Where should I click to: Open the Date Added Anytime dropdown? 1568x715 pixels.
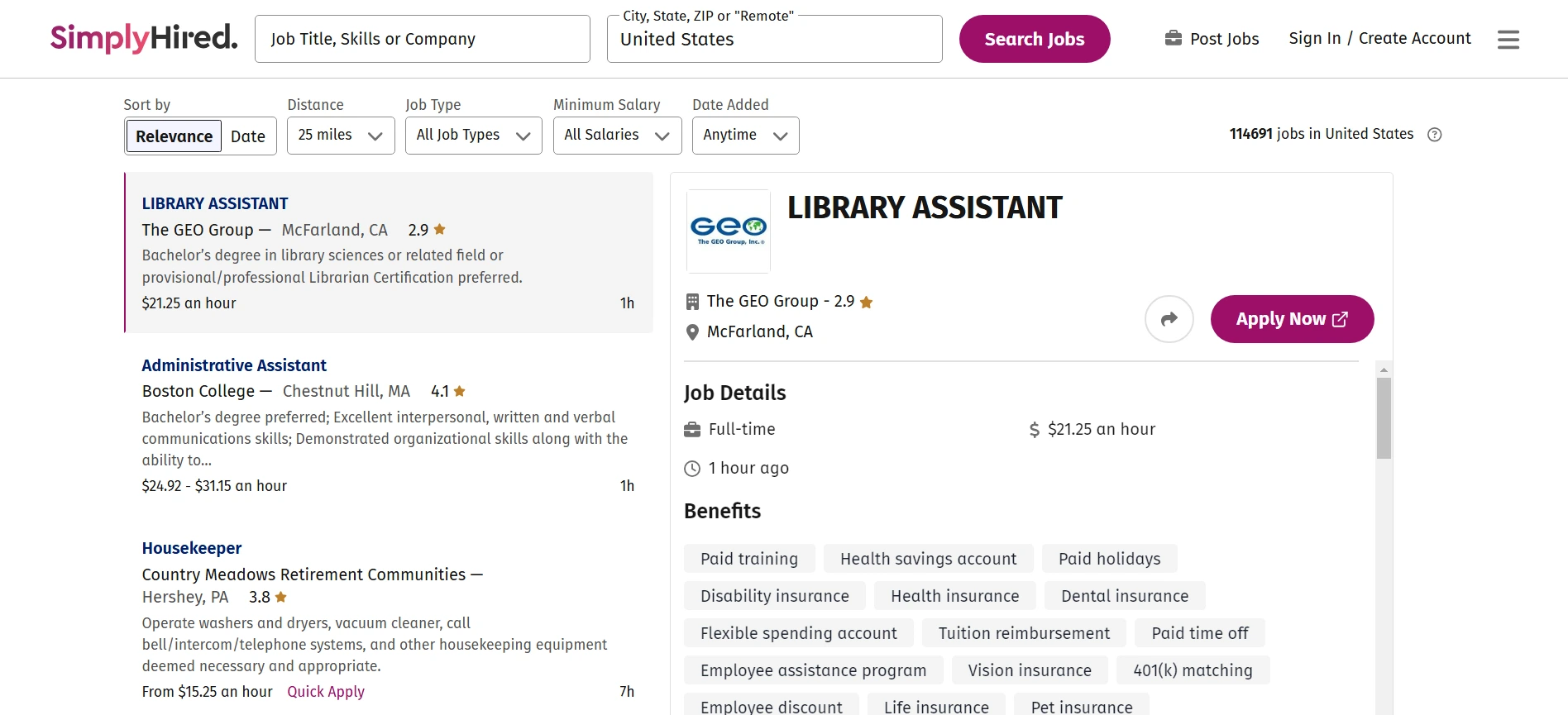[x=743, y=135]
